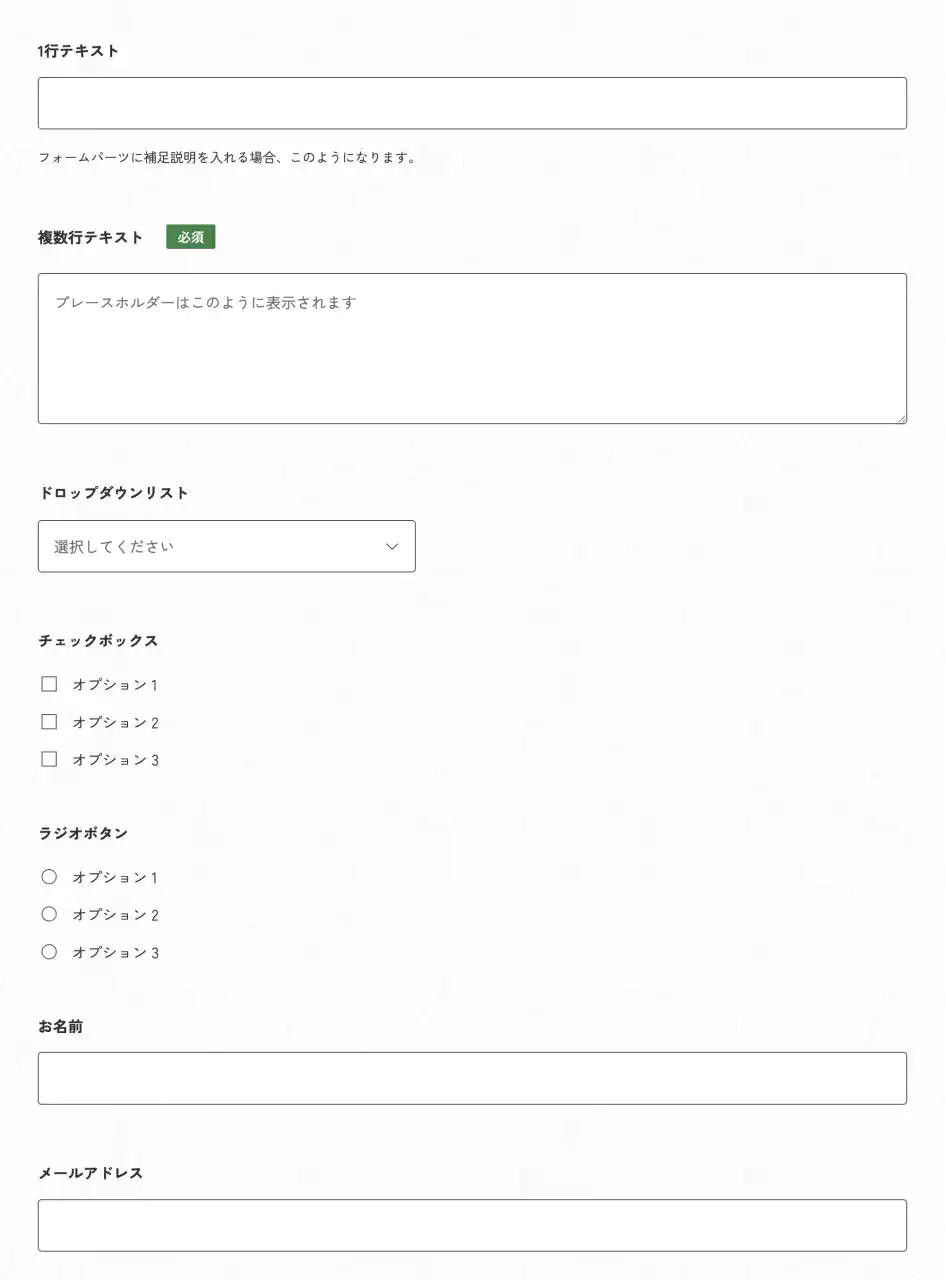Click the メールアドレス input field
Screen dimensions: 945x1280
click(x=472, y=1225)
